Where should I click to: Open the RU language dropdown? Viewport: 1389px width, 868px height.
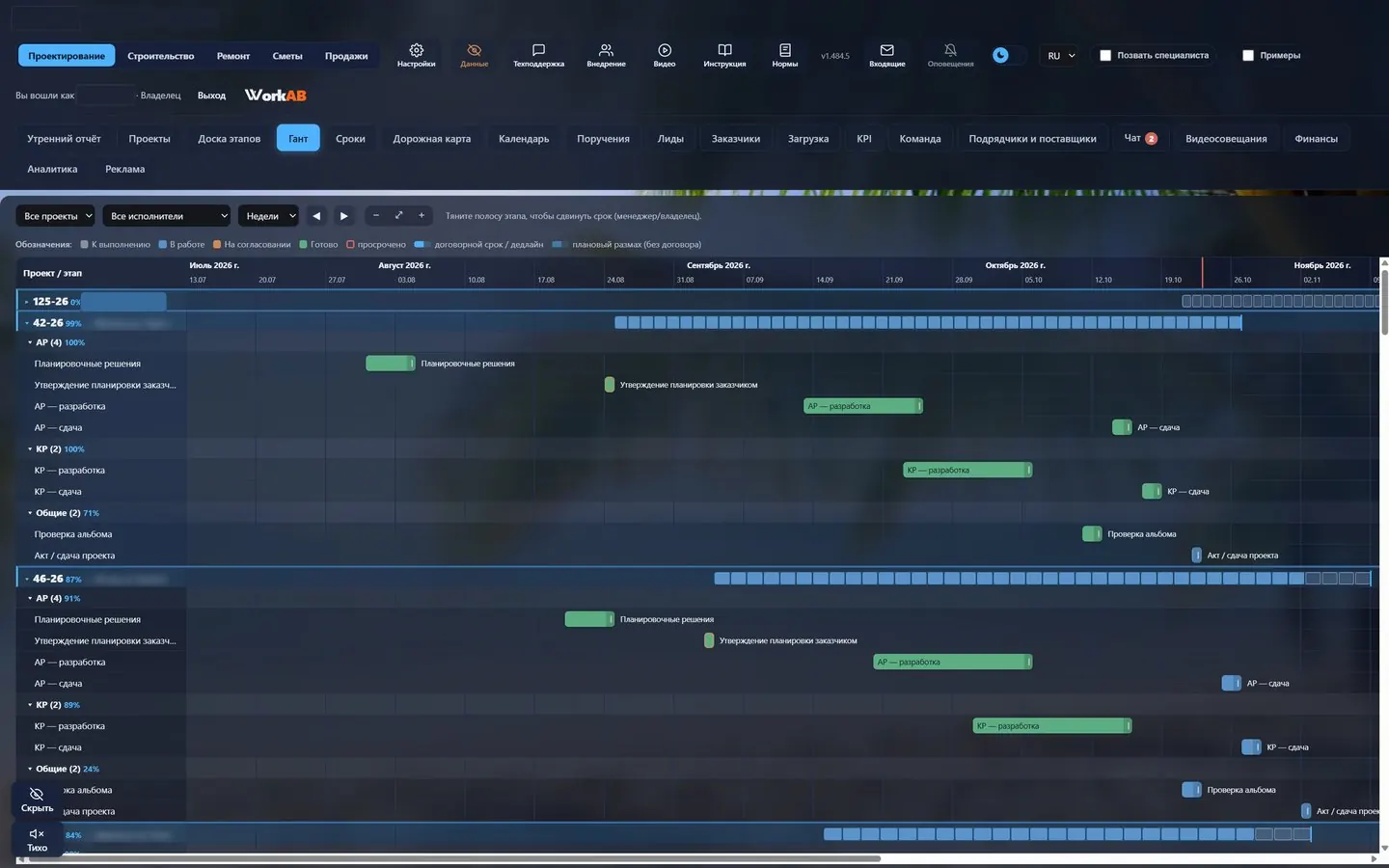click(1060, 56)
